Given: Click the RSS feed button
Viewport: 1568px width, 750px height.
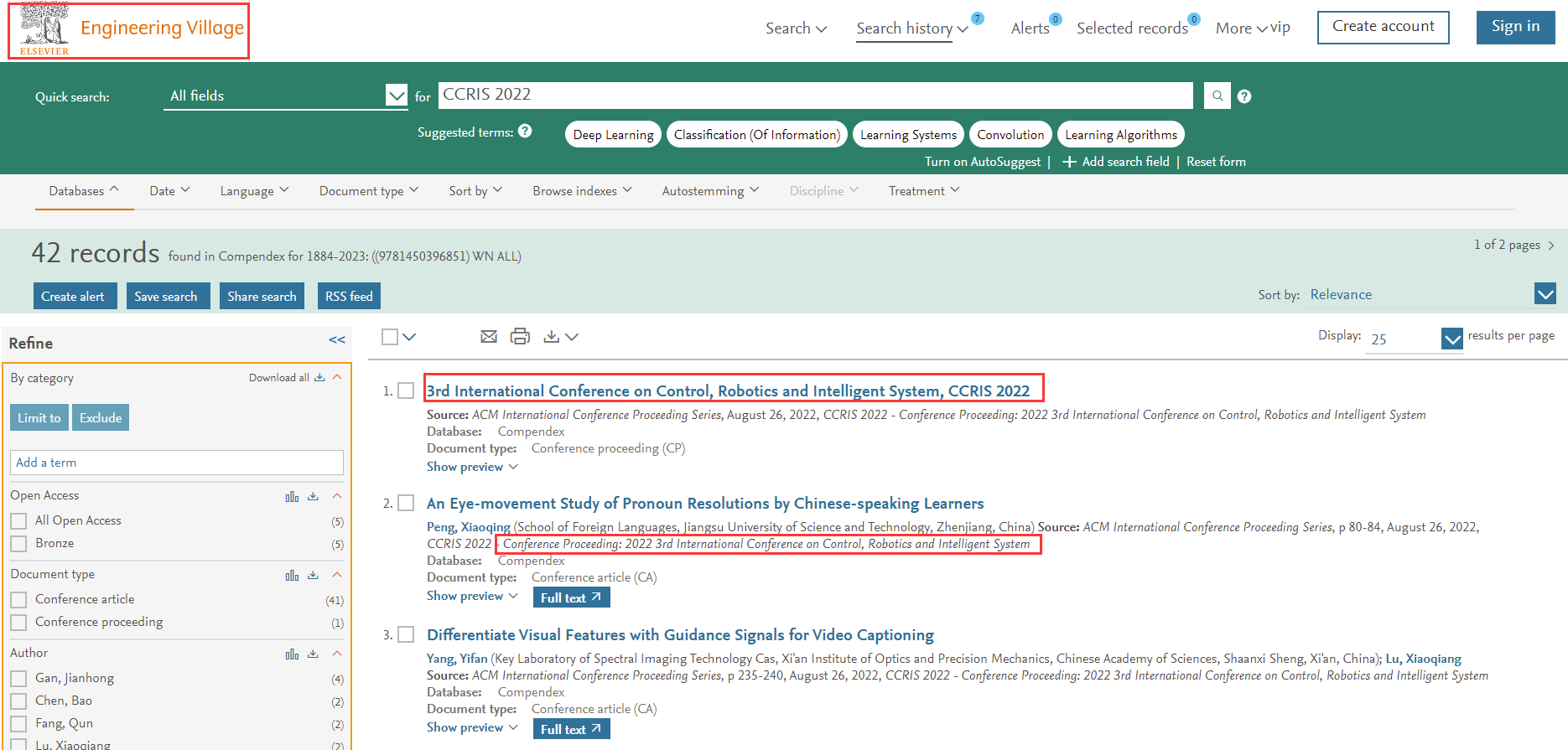Looking at the screenshot, I should [x=349, y=297].
